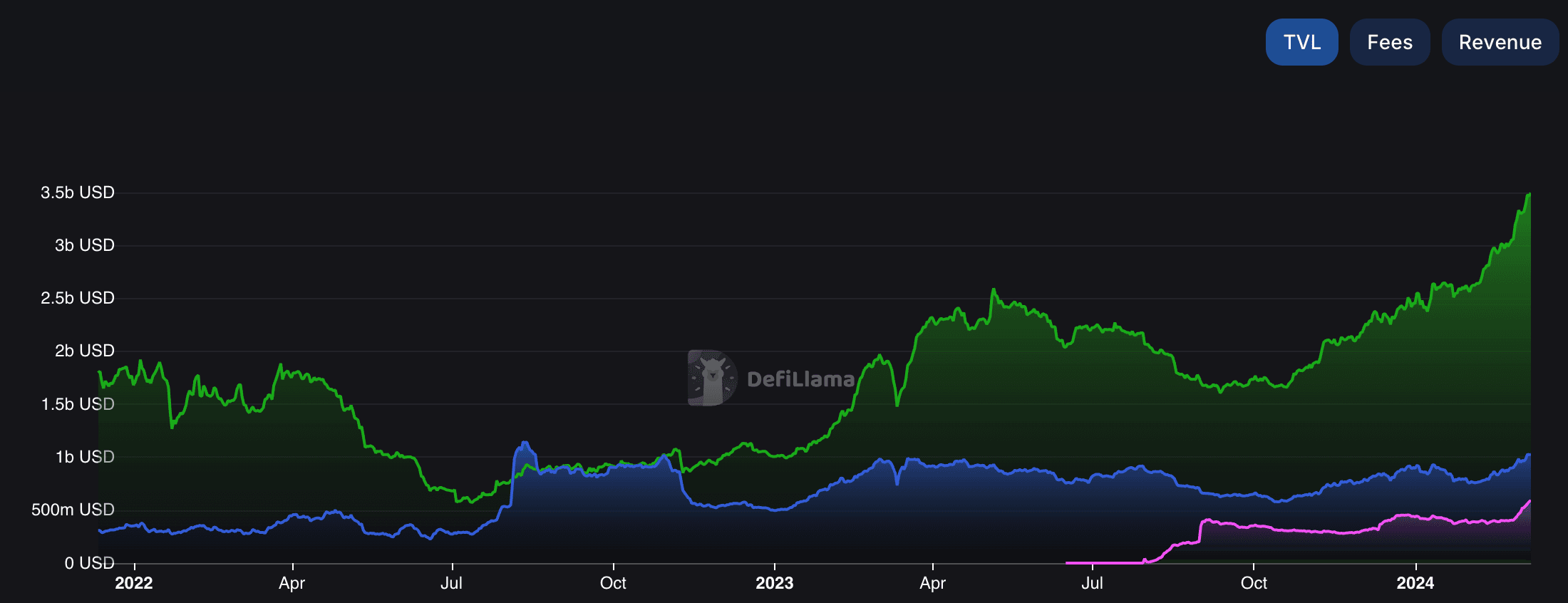Click the DefiLlama llama logo watermark
1568x603 pixels.
point(711,378)
